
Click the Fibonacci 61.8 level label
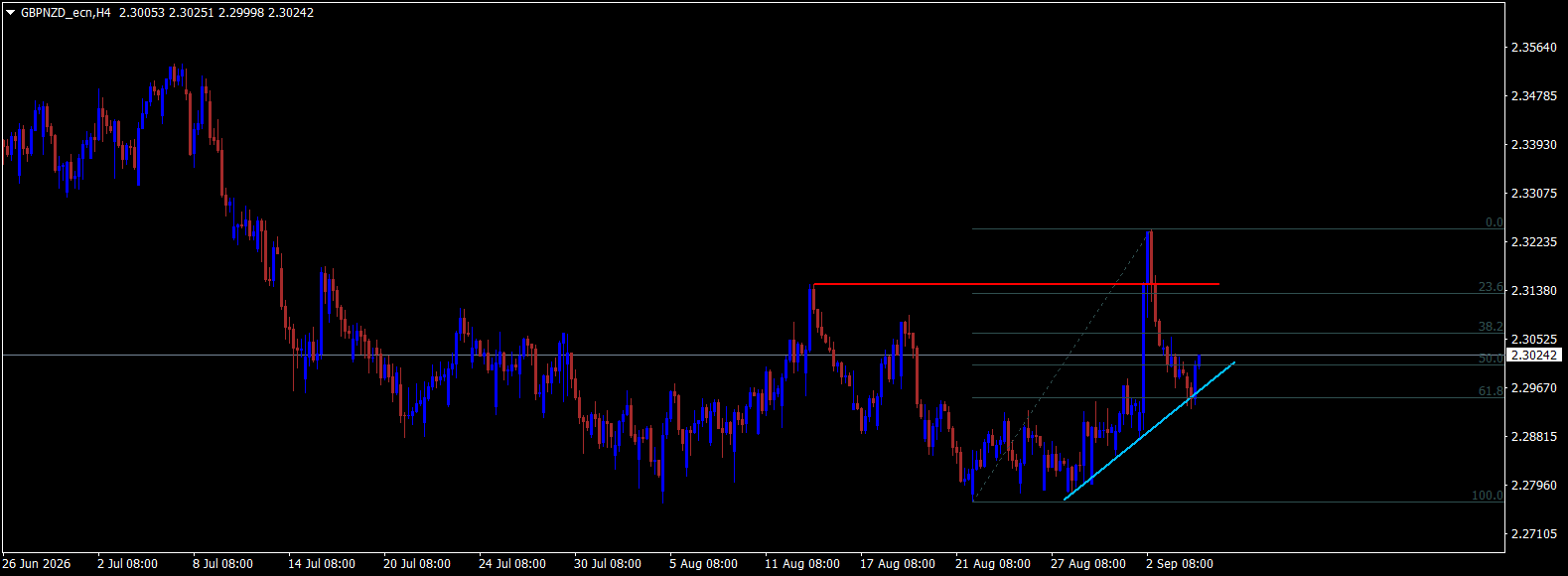pos(1491,391)
